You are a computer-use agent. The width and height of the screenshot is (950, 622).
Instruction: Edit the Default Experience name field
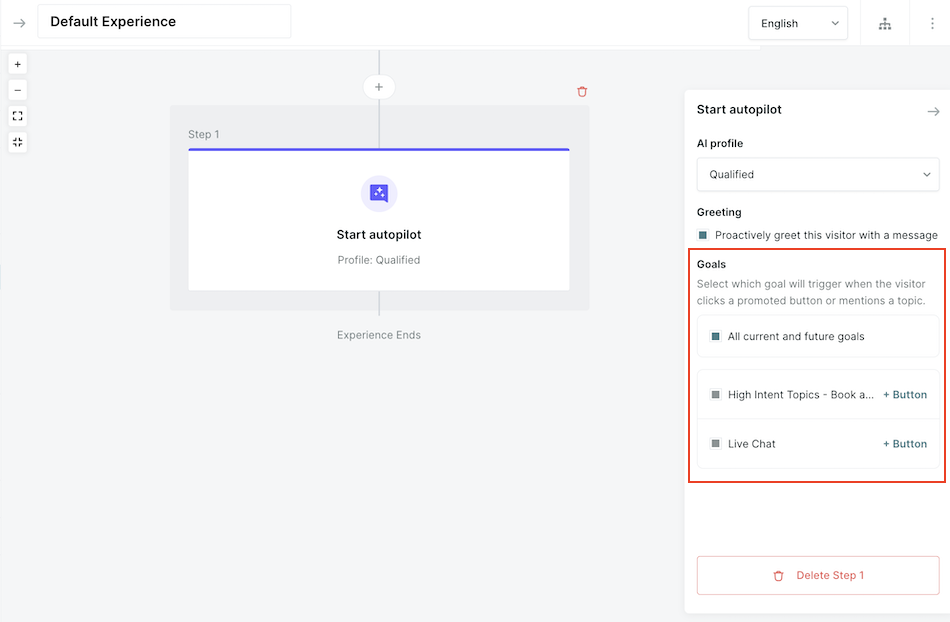click(164, 22)
